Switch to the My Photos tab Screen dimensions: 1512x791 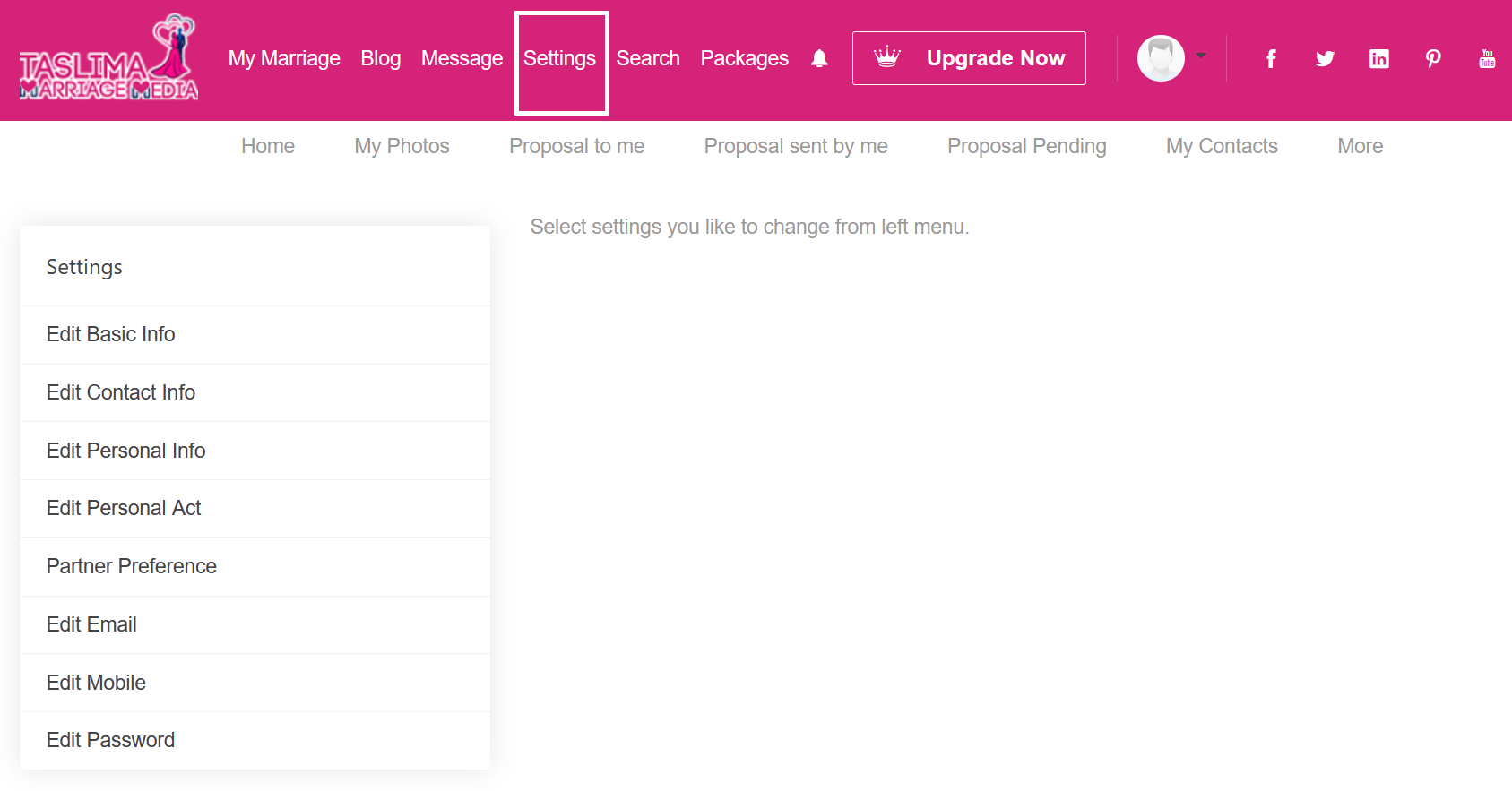click(402, 146)
